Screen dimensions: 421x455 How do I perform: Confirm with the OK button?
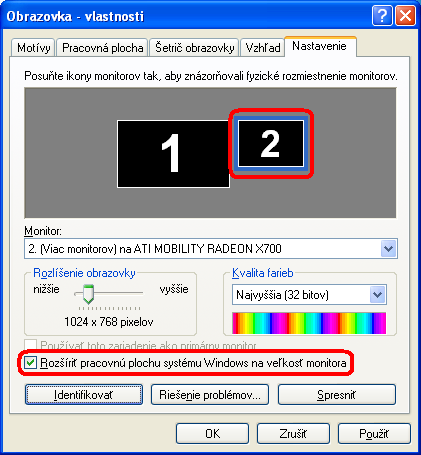[x=212, y=434]
